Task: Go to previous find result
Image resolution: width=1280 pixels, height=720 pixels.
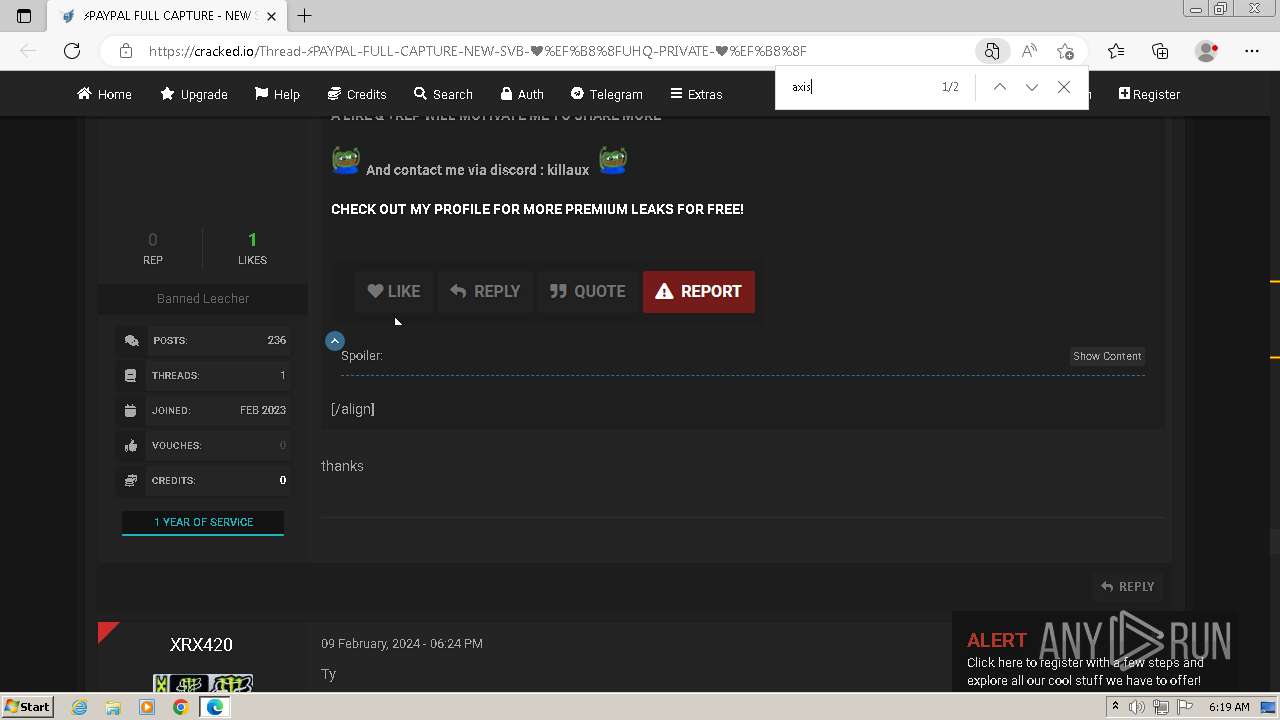Action: [999, 87]
